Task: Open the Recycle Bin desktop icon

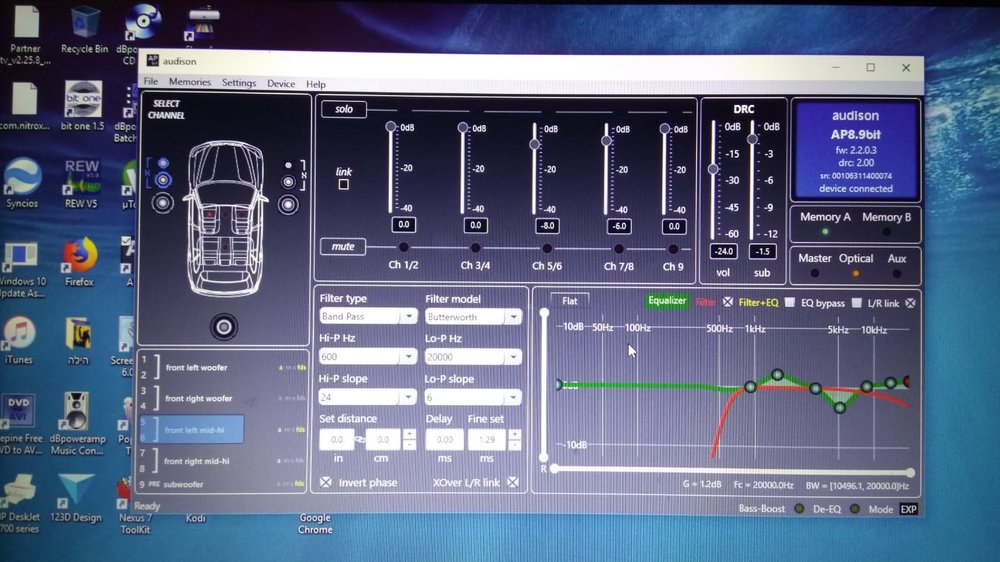Action: coord(84,30)
